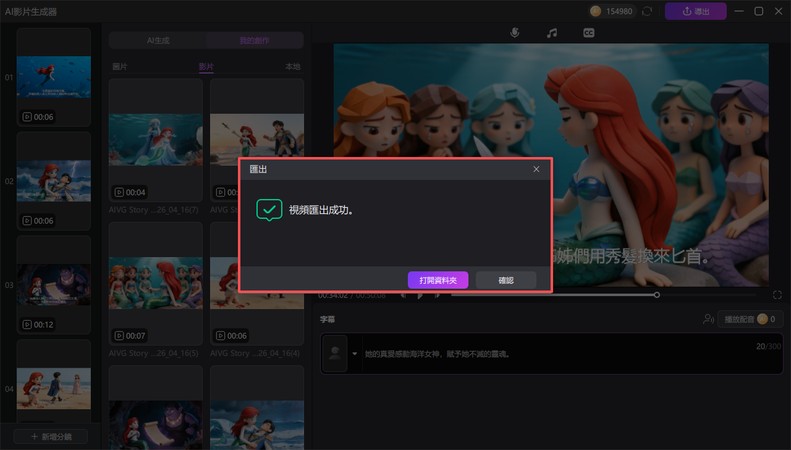Open the voiceover microphone icon
Viewport: 791px width, 450px height.
coord(515,33)
